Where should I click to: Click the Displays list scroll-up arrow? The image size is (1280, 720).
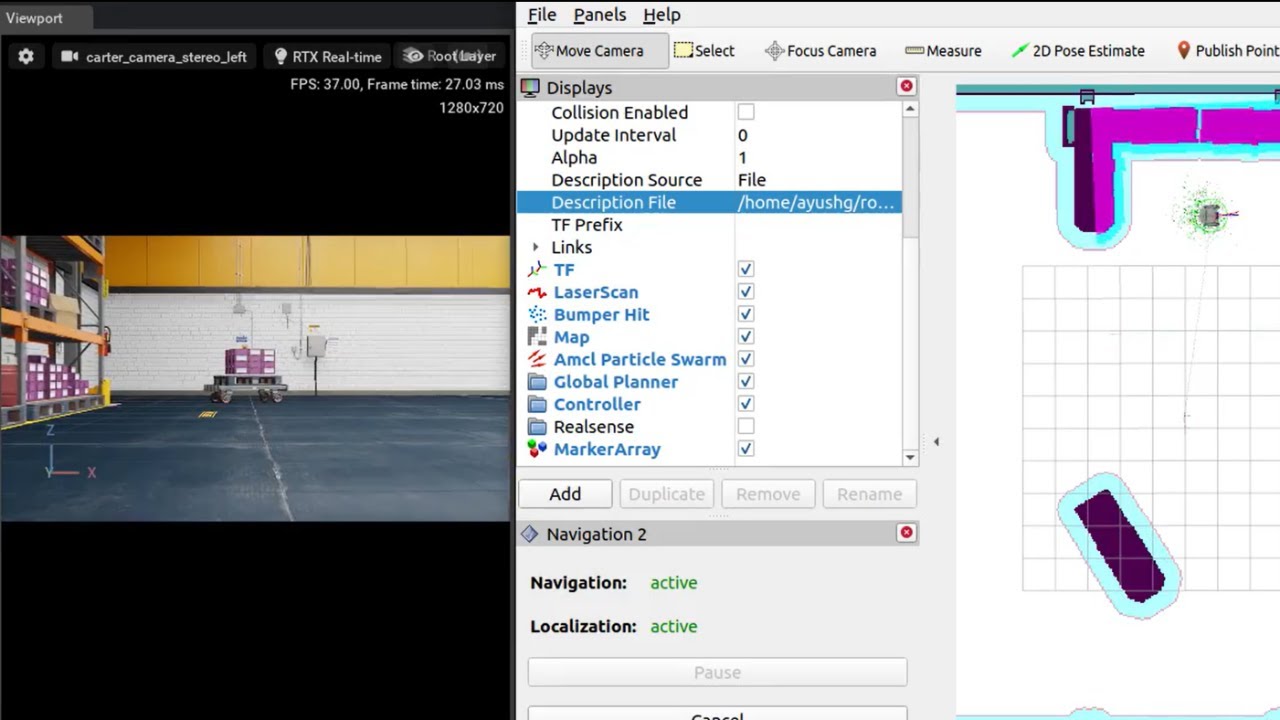(x=910, y=109)
